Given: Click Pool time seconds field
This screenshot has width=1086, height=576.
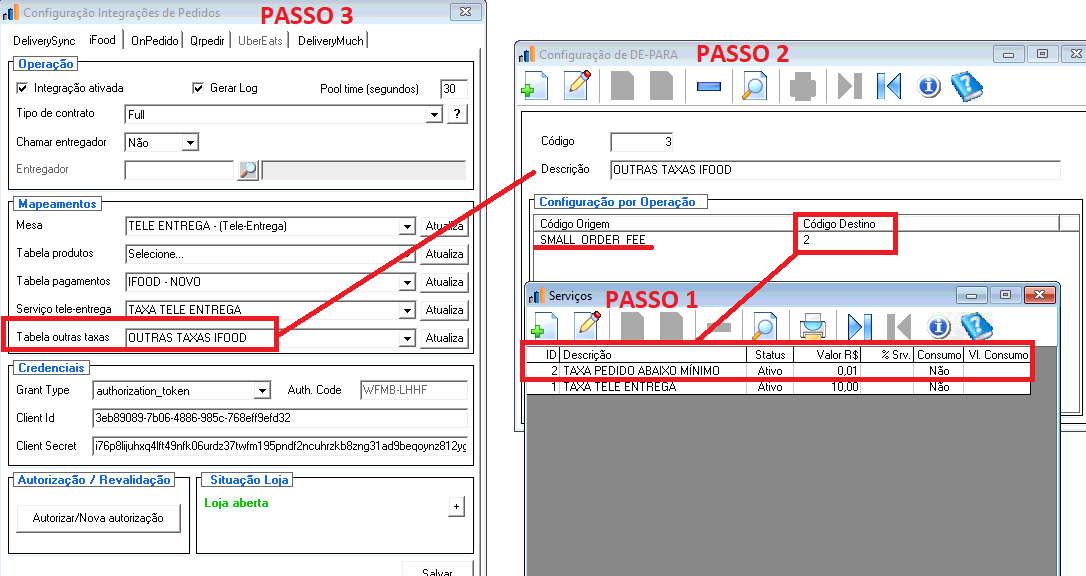Looking at the screenshot, I should coord(454,89).
